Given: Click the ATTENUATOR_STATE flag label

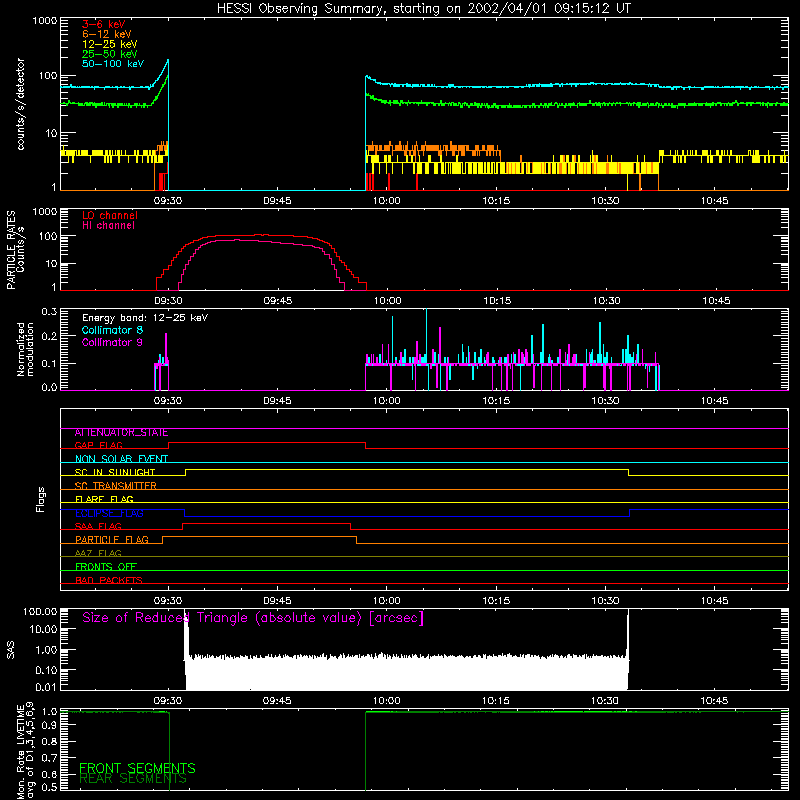Looking at the screenshot, I should click(121, 433).
